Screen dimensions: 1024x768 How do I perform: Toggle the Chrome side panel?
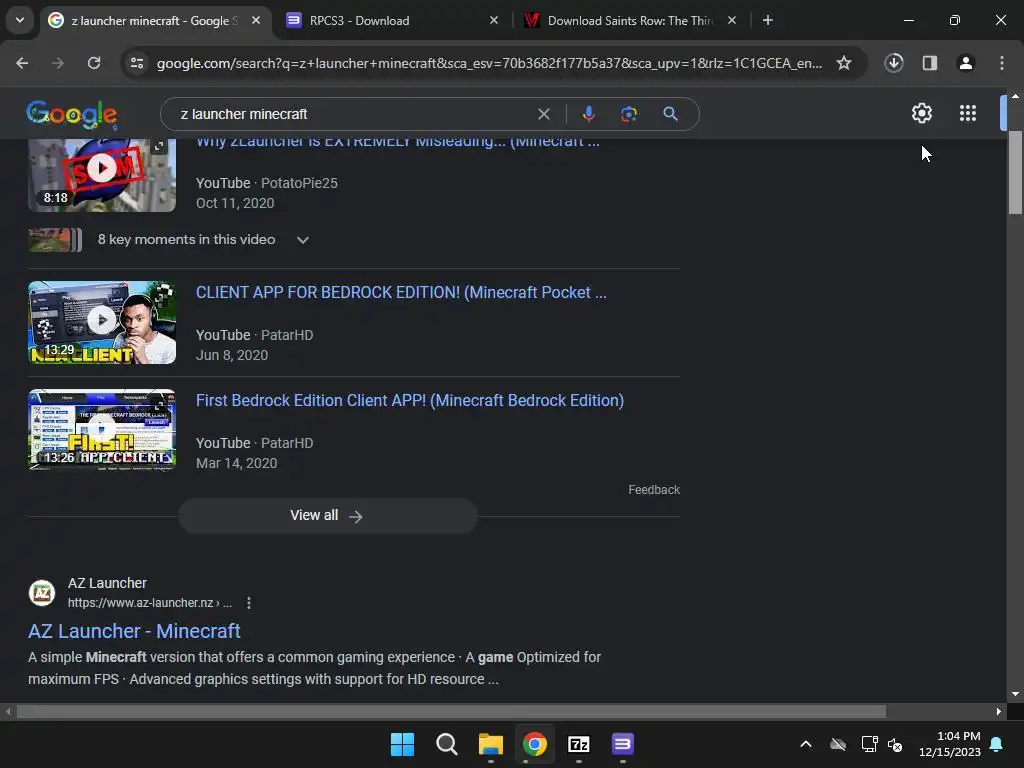(x=930, y=63)
